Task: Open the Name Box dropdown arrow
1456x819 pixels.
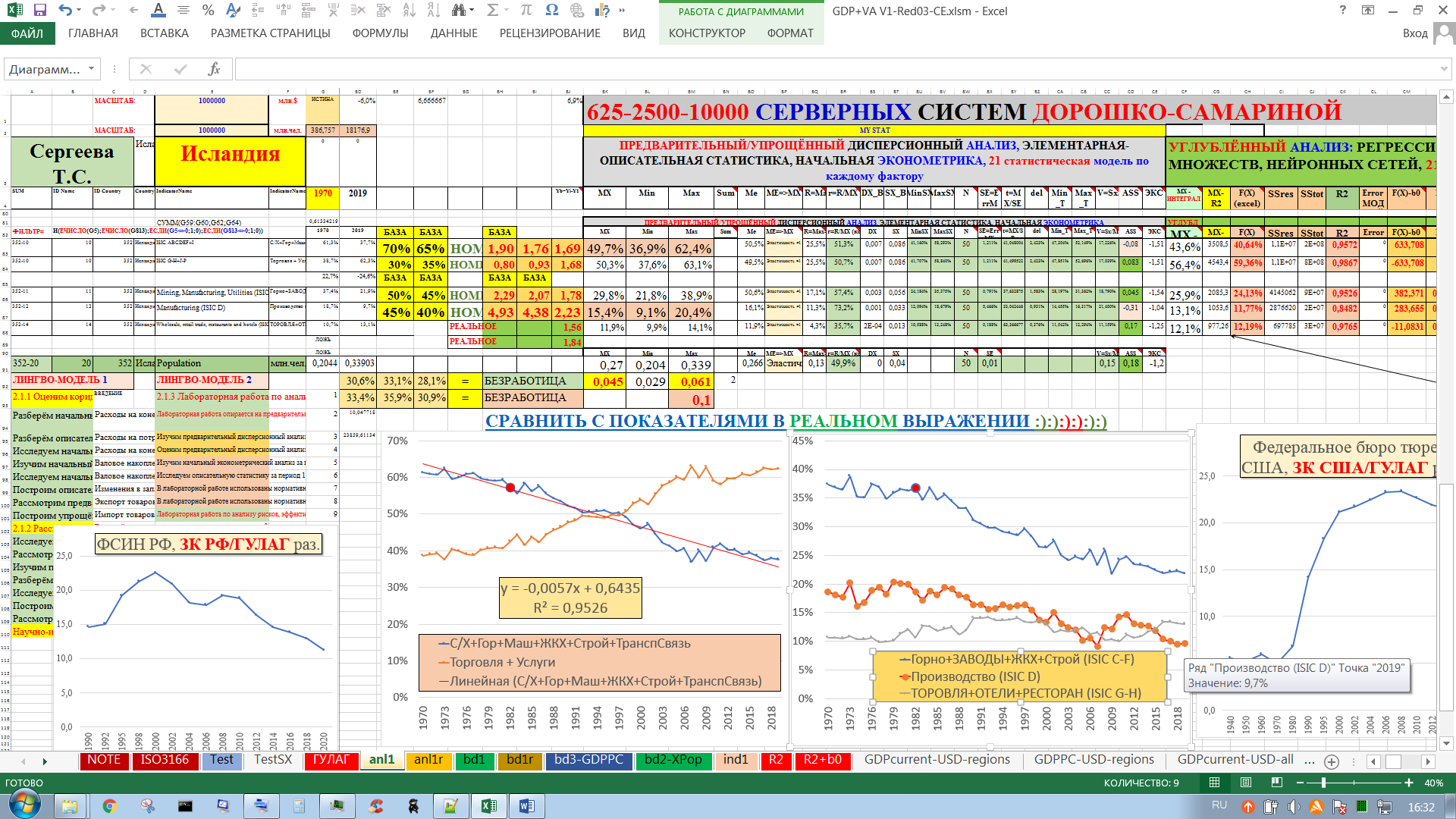Action: 91,69
